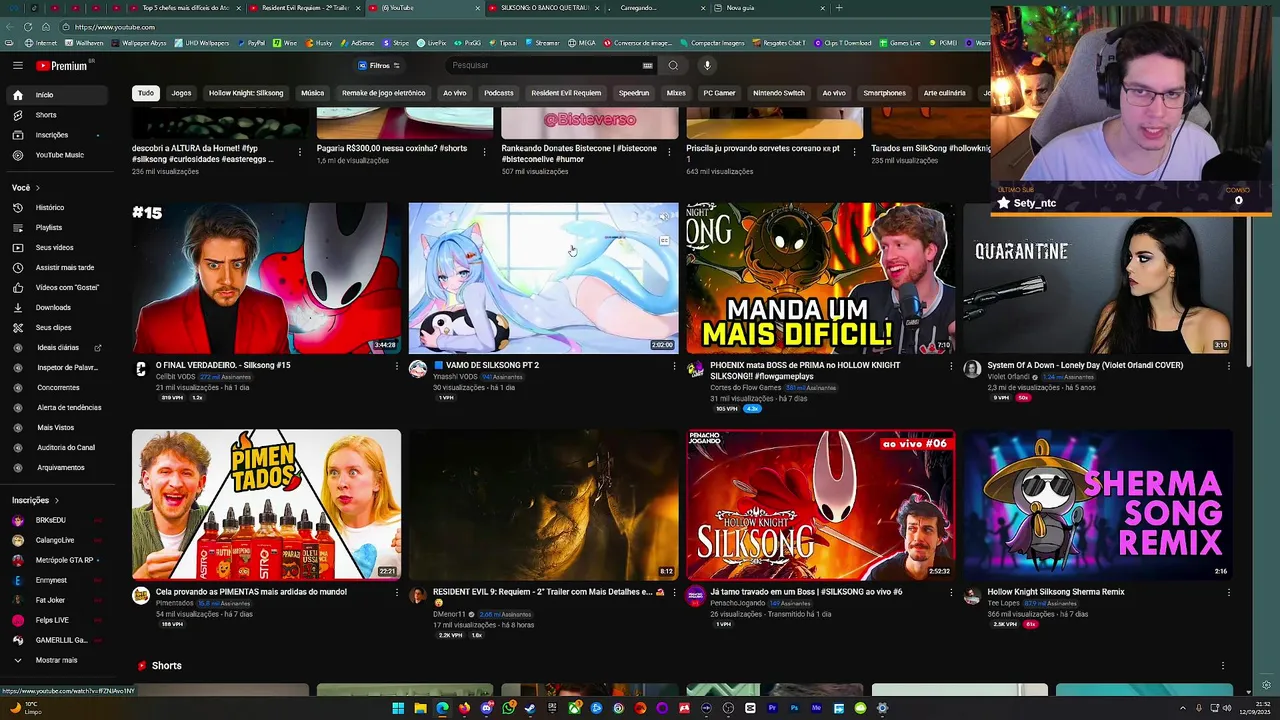Click the YouTube Premium logo
The width and height of the screenshot is (1280, 720).
[x=64, y=66]
